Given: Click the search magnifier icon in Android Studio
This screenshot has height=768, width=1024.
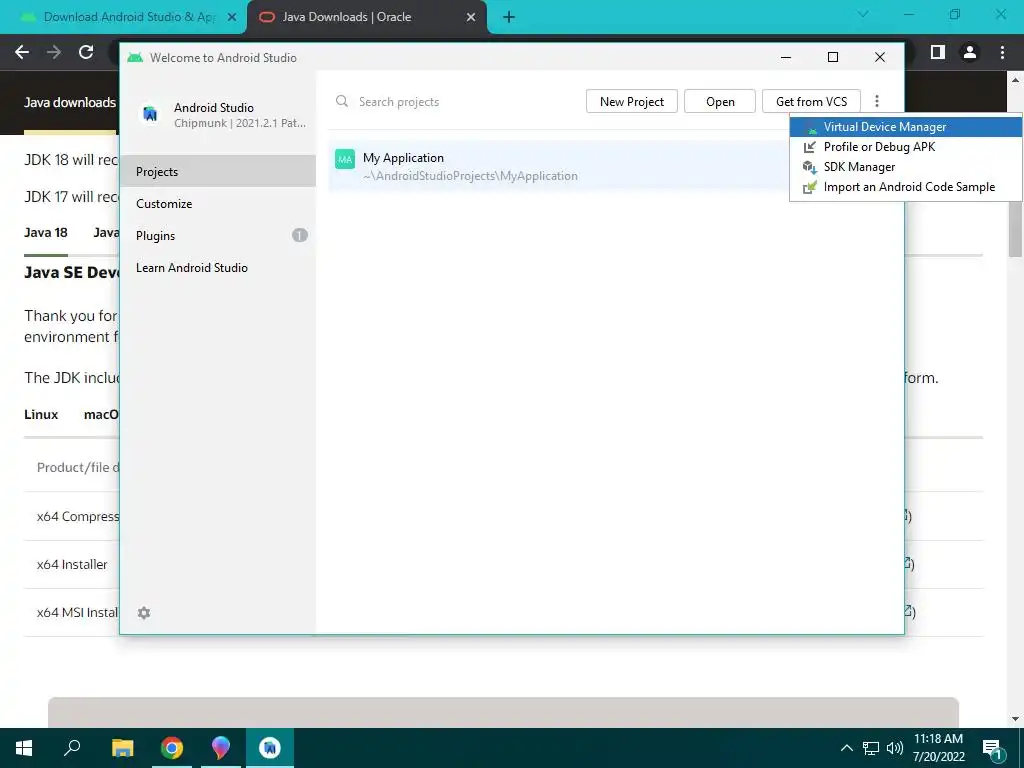Looking at the screenshot, I should click(342, 101).
